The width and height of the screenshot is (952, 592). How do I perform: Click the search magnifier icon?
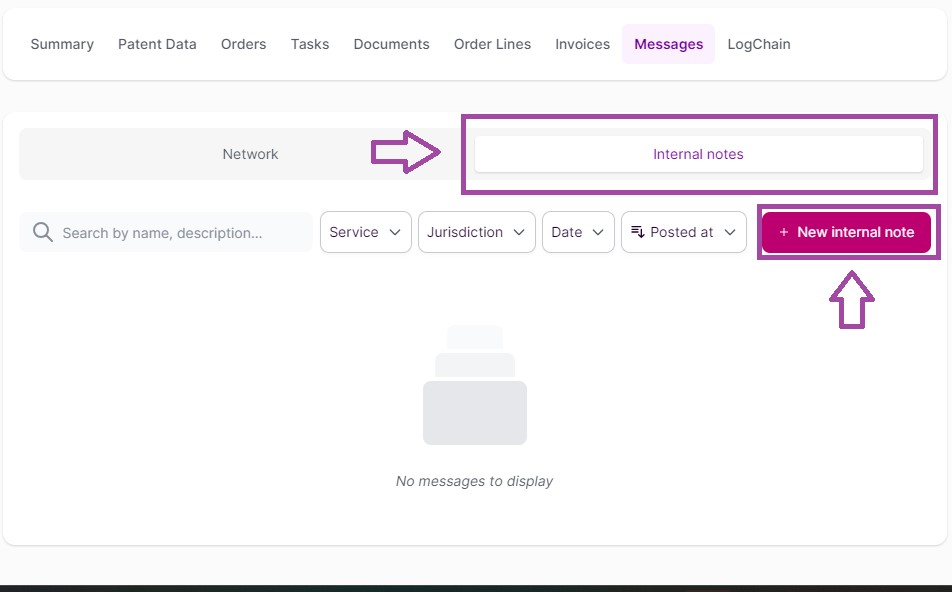(x=42, y=232)
